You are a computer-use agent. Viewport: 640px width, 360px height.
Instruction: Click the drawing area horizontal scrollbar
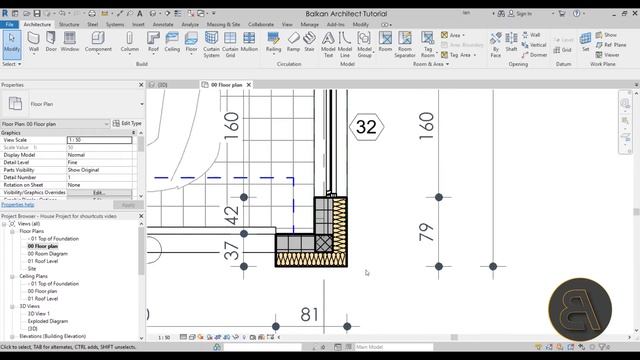click(x=454, y=337)
